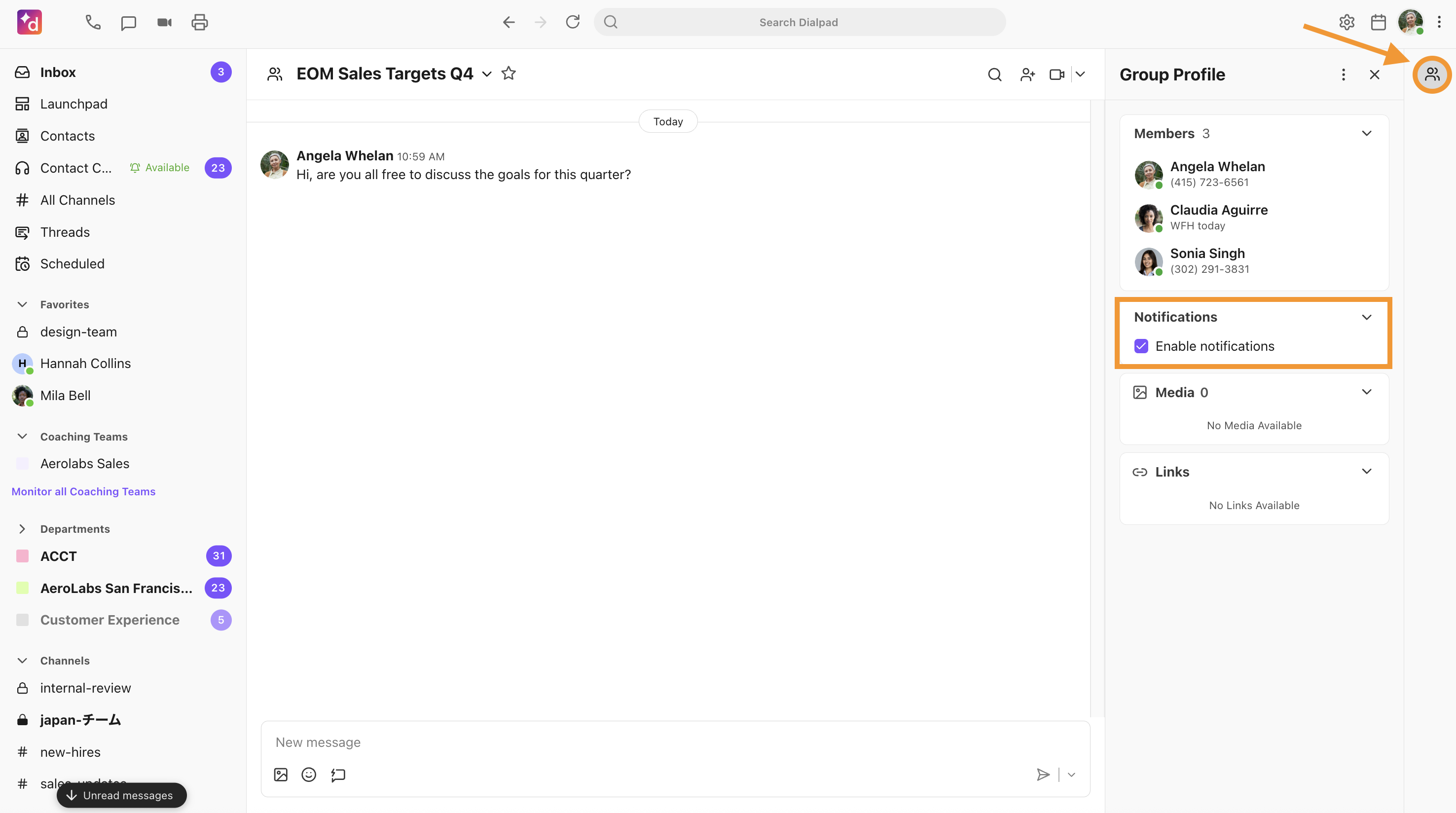This screenshot has height=813, width=1456.
Task: Collapse the Members section
Action: (x=1366, y=133)
